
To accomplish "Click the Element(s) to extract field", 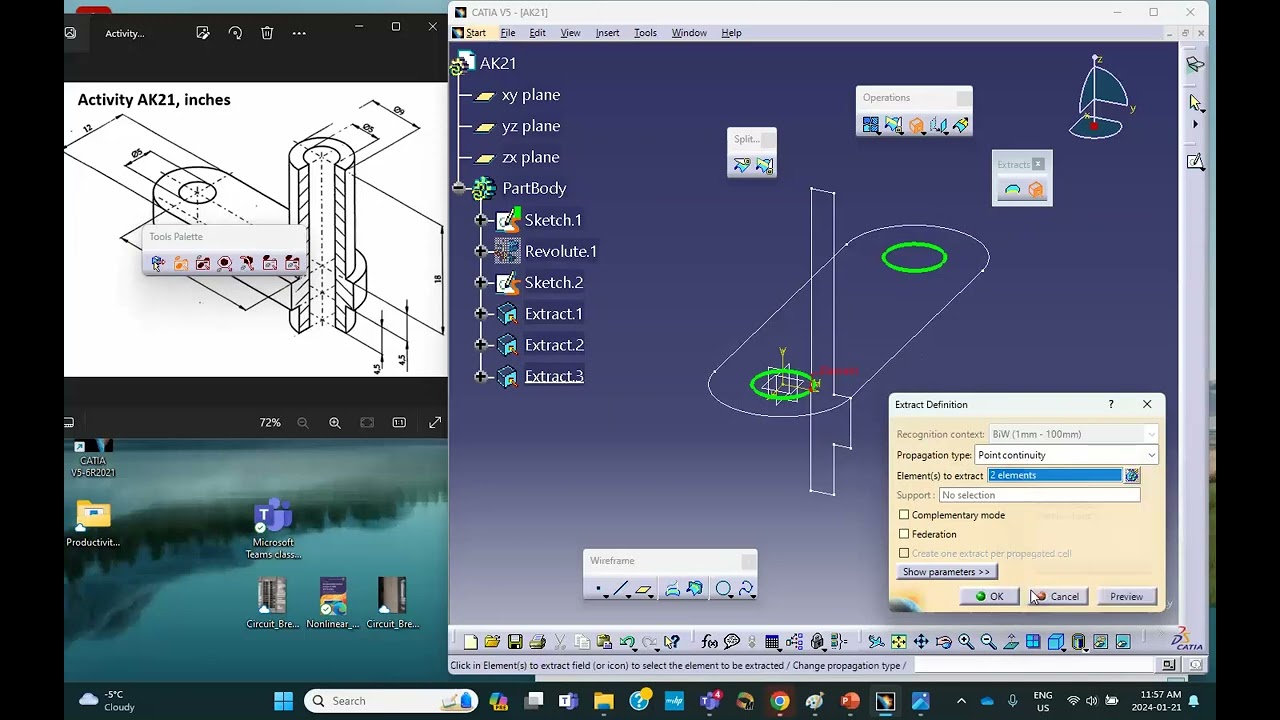I will pyautogui.click(x=1055, y=476).
